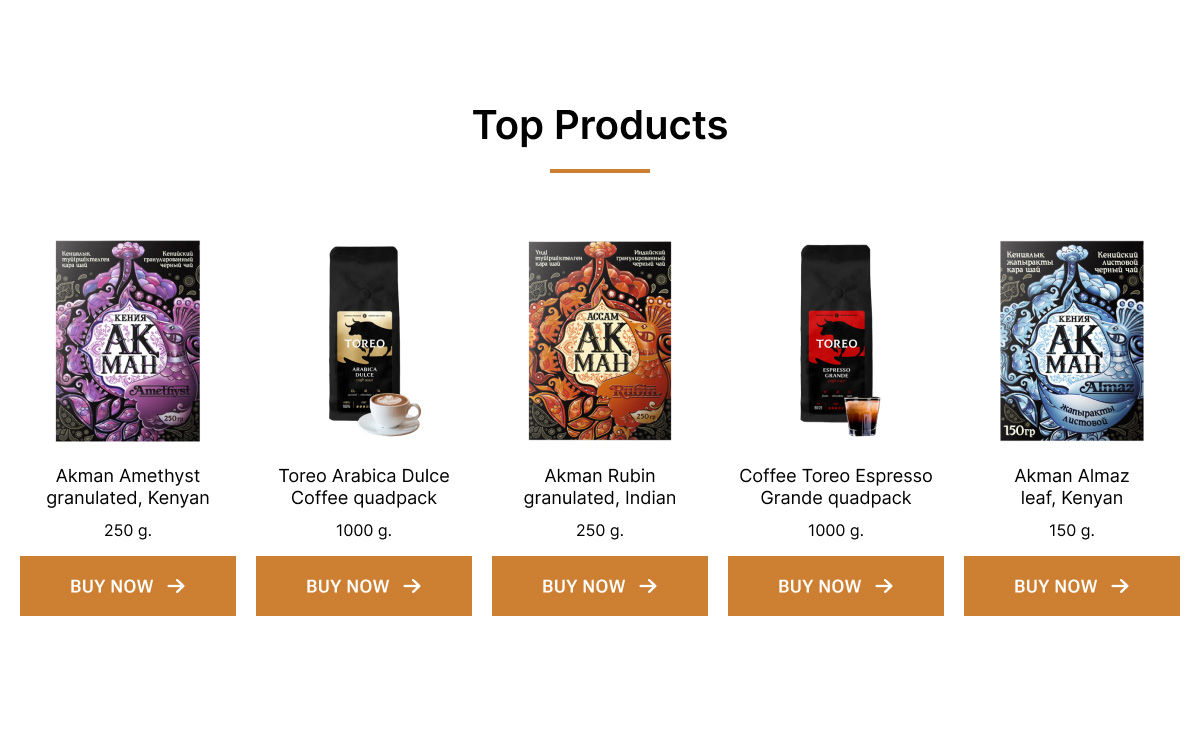Buy Akman Rubin granulated Indian tea
This screenshot has width=1200, height=736.
pyautogui.click(x=600, y=586)
